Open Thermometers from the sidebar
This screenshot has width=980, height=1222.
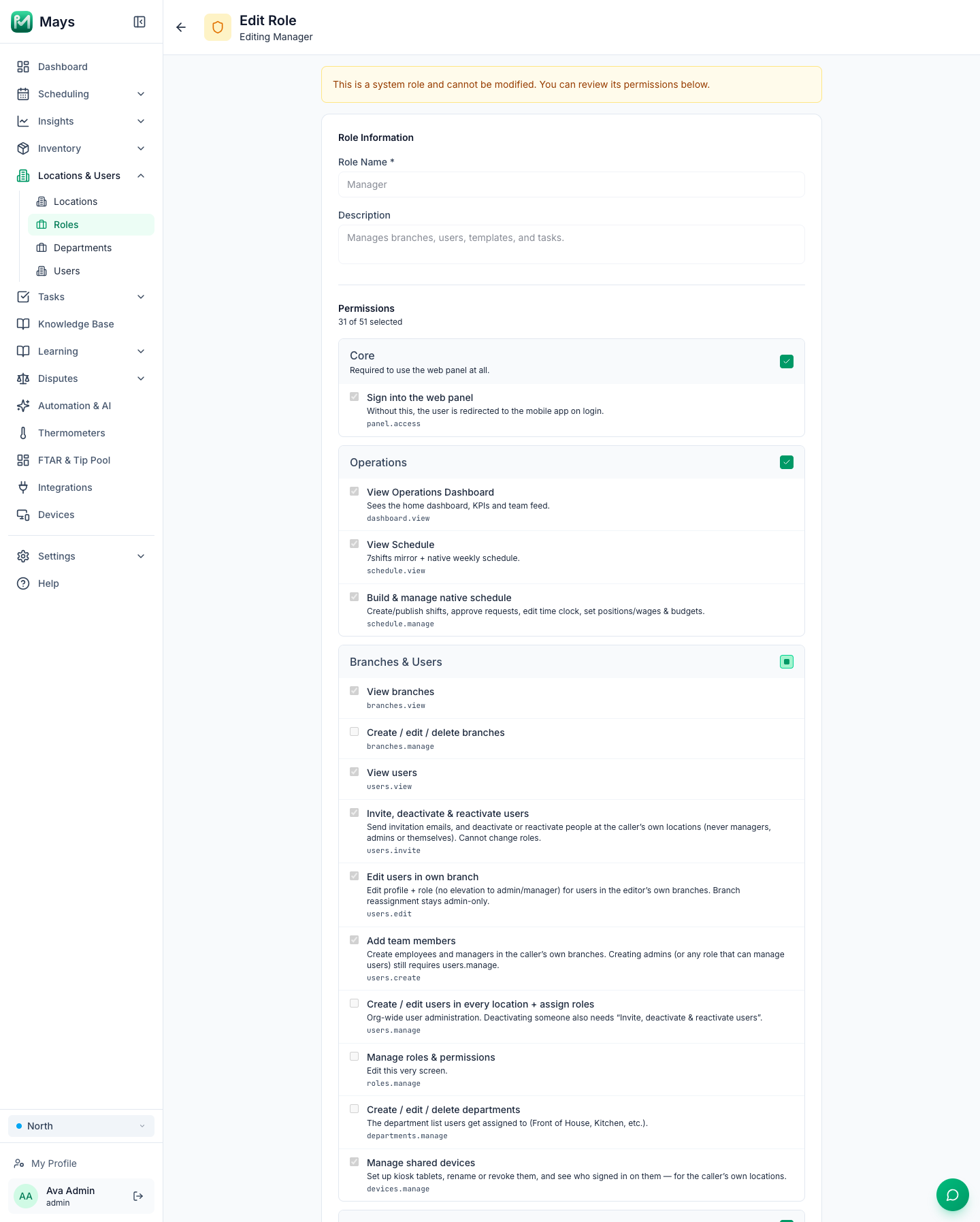pos(81,433)
